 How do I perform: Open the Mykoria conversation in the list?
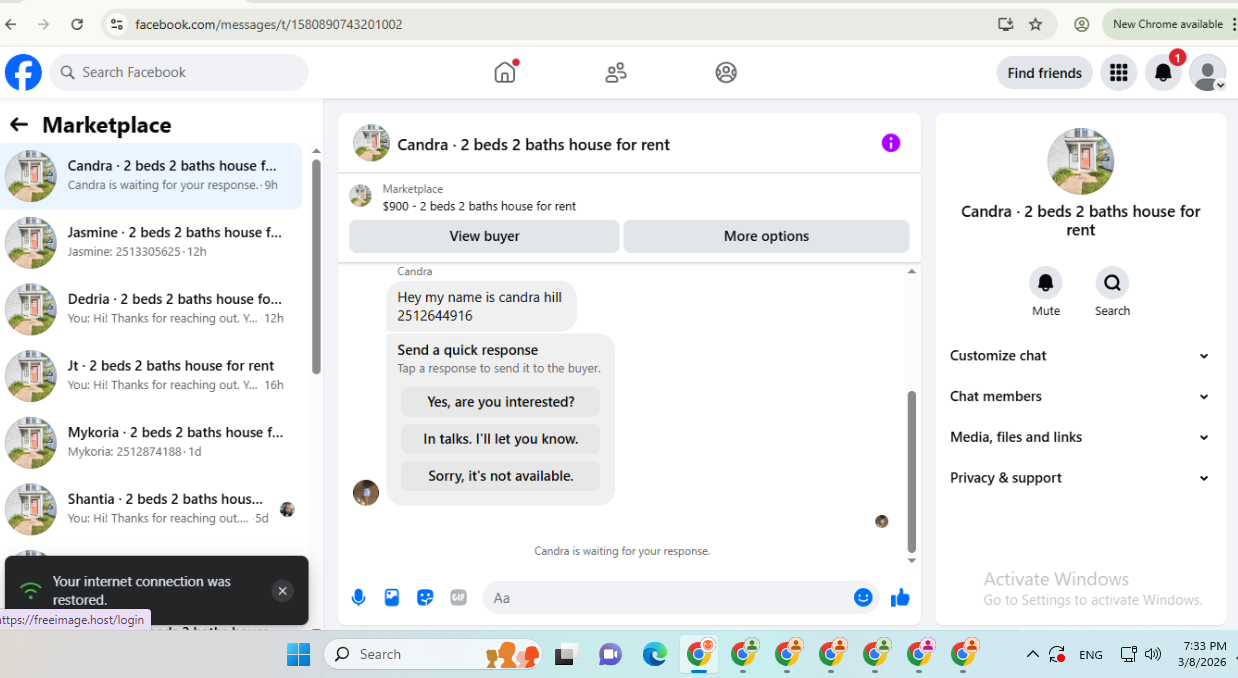click(151, 442)
